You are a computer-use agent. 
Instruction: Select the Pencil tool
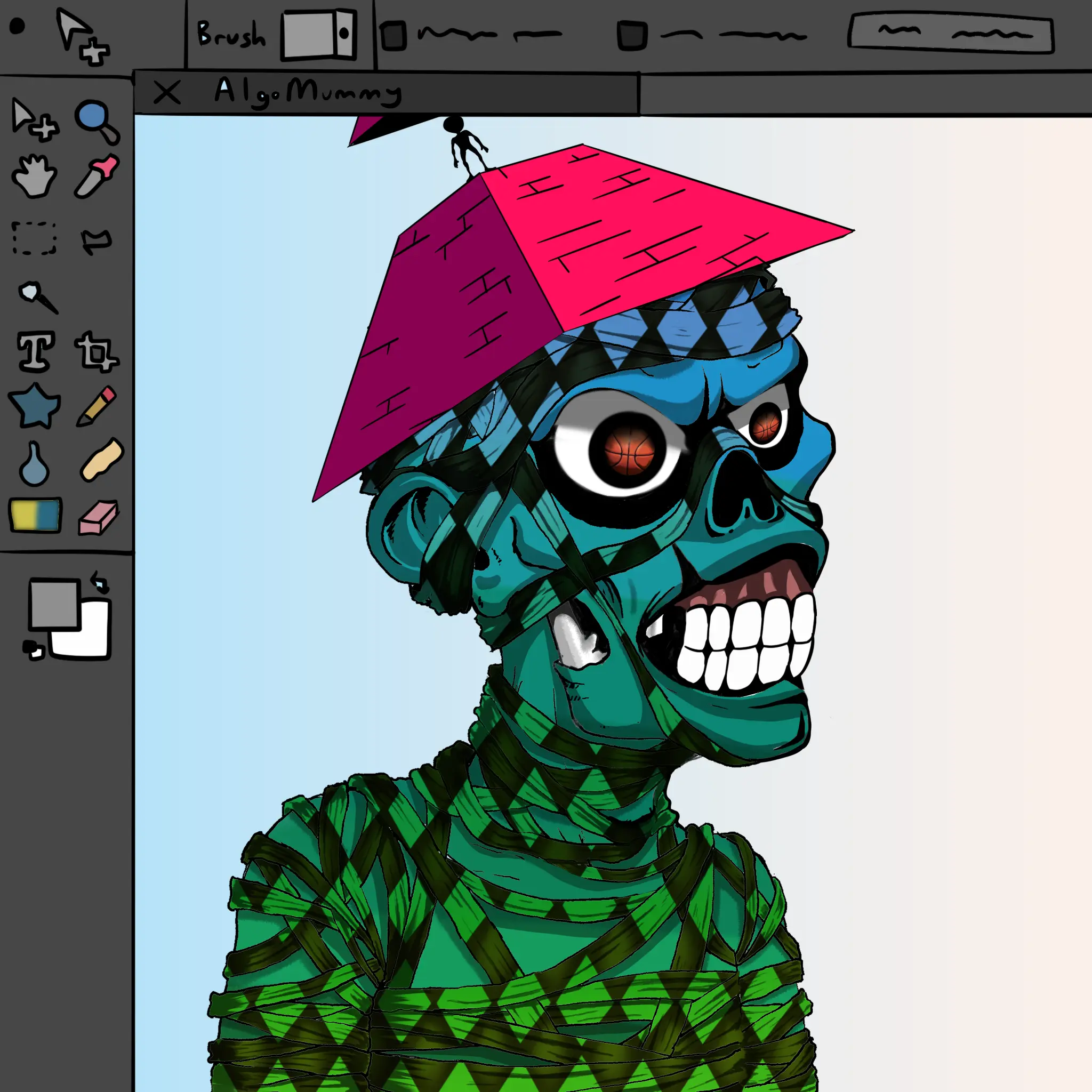(97, 406)
